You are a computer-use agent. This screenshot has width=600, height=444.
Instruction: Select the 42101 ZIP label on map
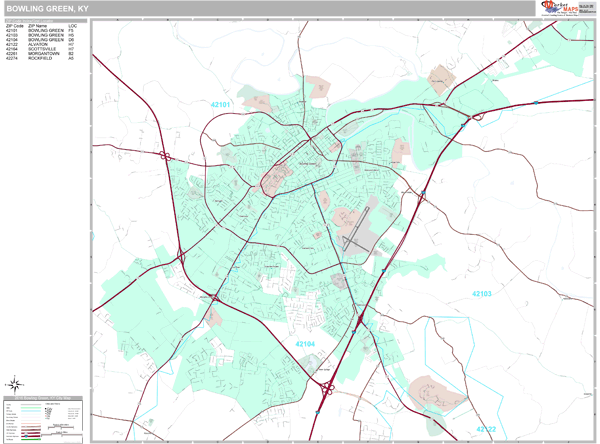tap(220, 104)
